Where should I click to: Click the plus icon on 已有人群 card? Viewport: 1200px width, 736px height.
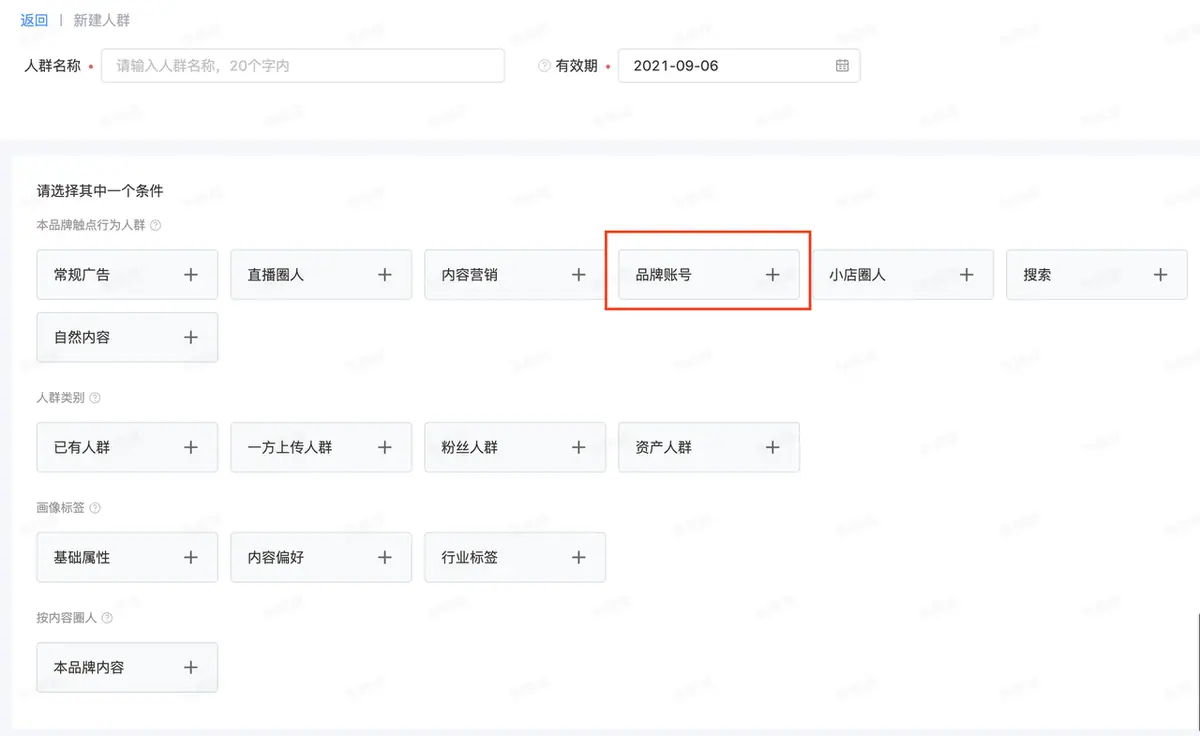pyautogui.click(x=191, y=447)
